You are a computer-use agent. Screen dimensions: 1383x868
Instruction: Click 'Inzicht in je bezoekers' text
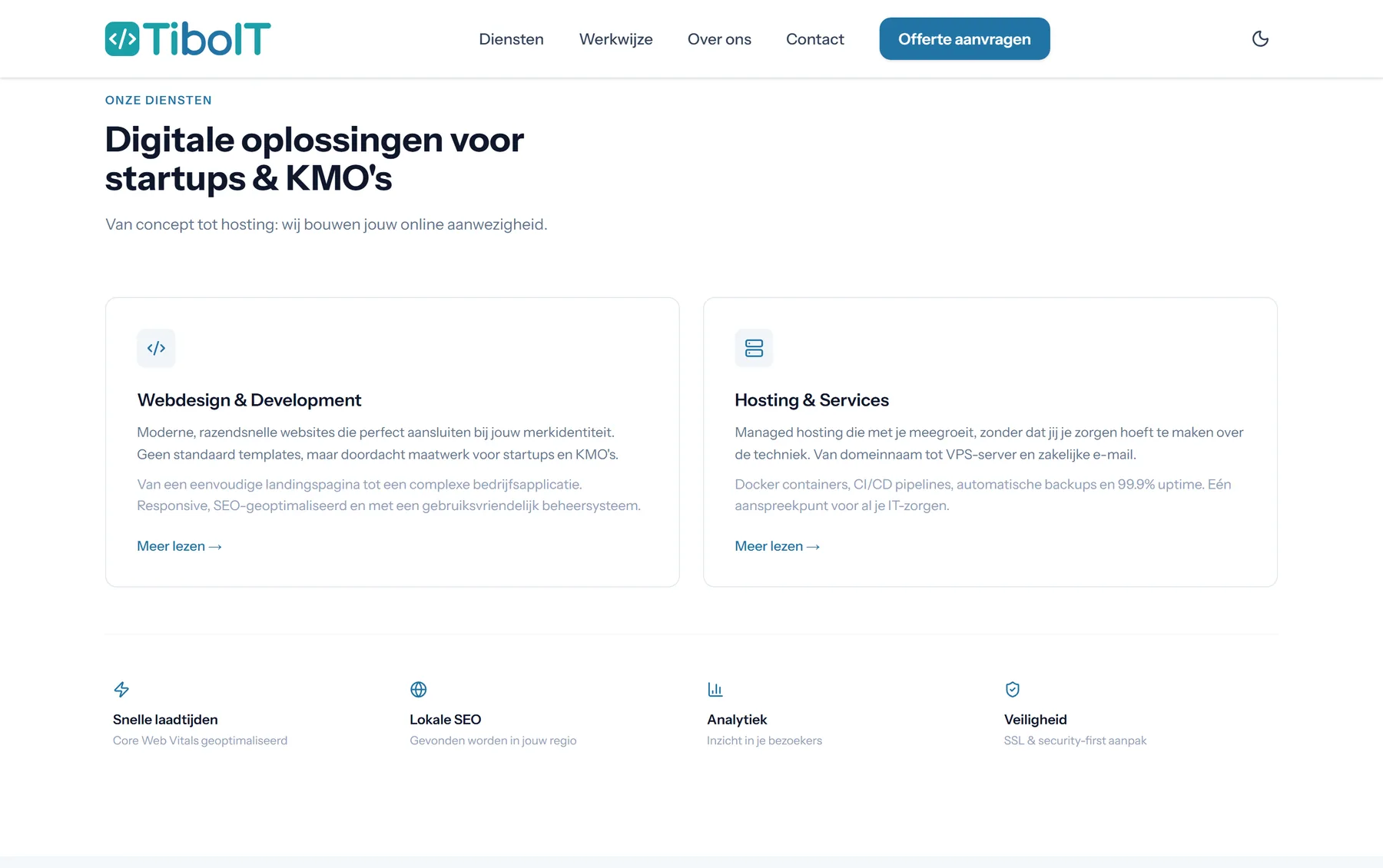(764, 740)
